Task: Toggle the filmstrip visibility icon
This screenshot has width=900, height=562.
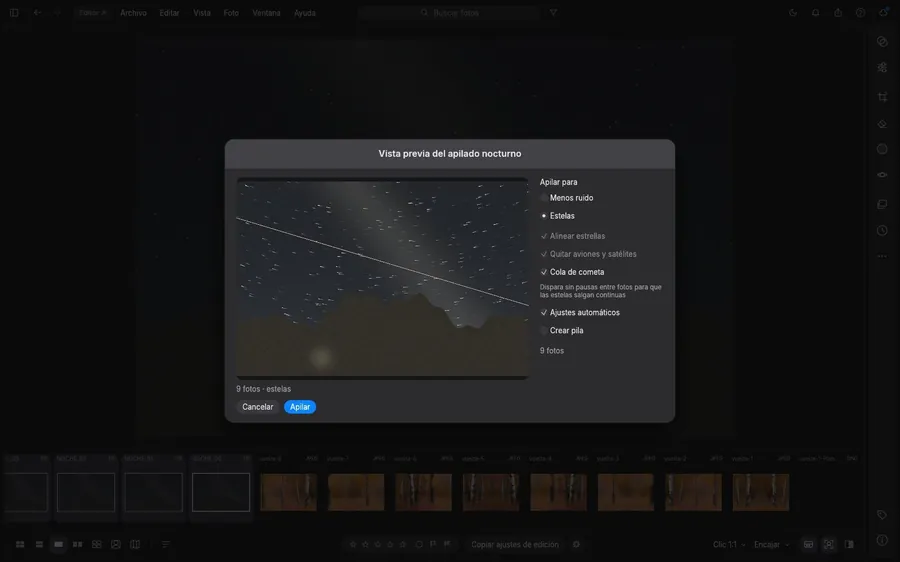Action: tap(808, 544)
